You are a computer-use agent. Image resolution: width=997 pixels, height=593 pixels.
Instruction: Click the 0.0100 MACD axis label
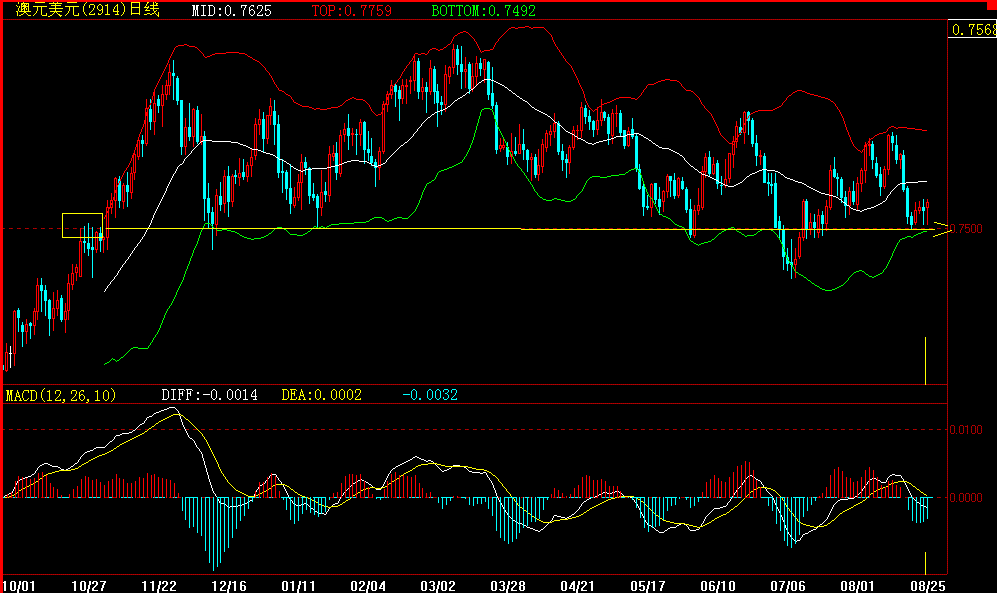coord(966,430)
